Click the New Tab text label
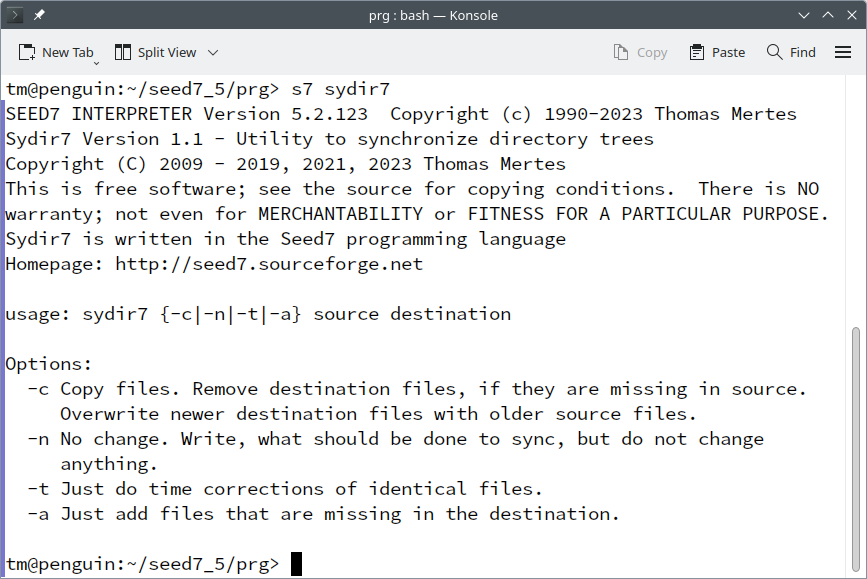867x579 pixels. click(x=67, y=53)
